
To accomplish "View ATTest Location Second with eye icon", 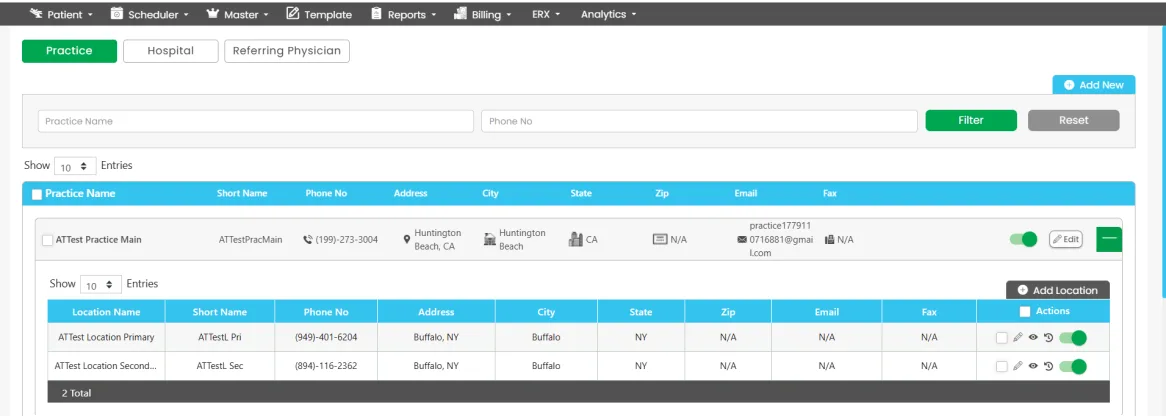I will tap(1033, 366).
